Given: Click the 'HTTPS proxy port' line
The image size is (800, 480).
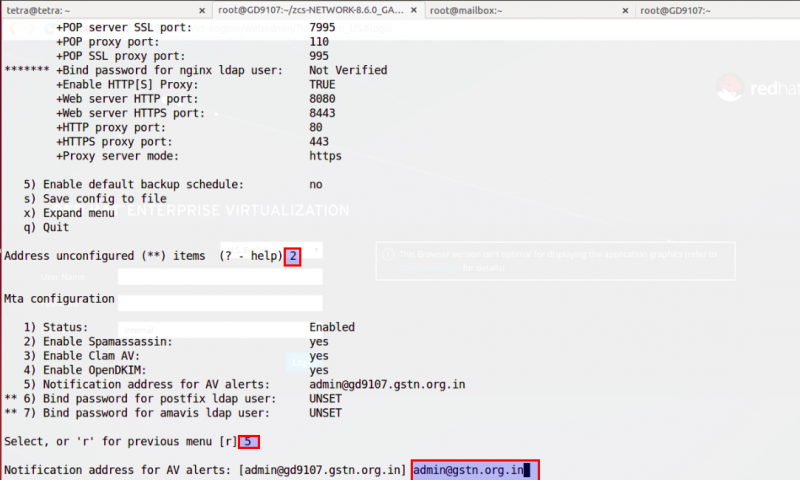Looking at the screenshot, I should 114,142.
